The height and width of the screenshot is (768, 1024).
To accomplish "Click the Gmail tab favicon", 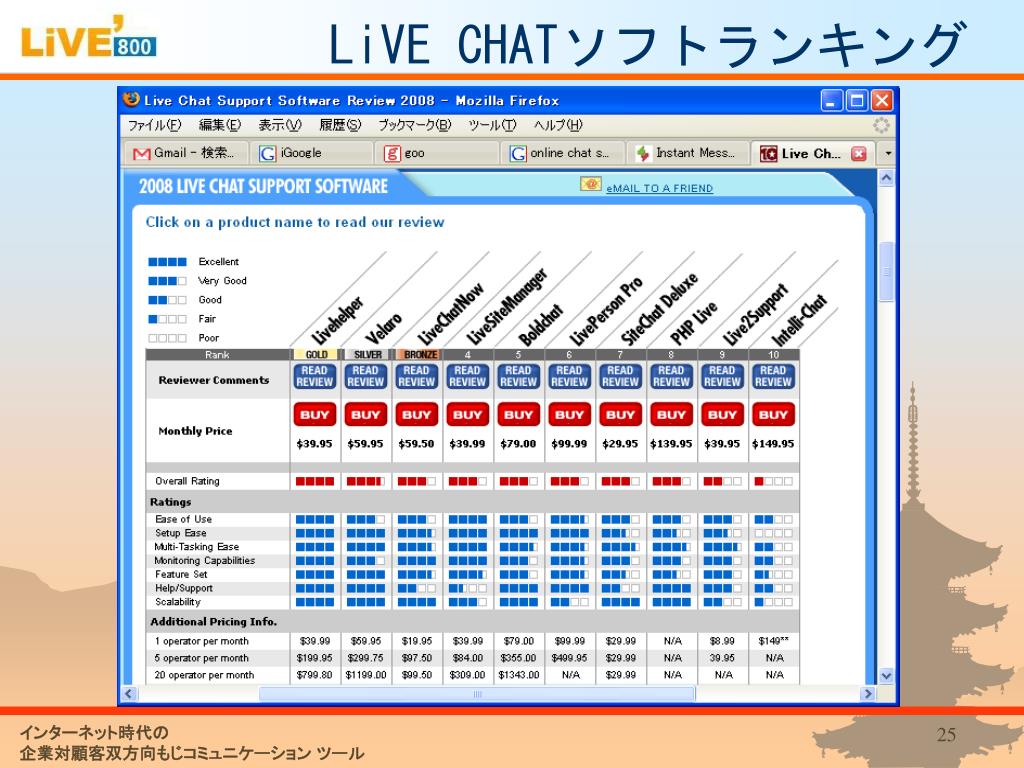I will (x=141, y=153).
